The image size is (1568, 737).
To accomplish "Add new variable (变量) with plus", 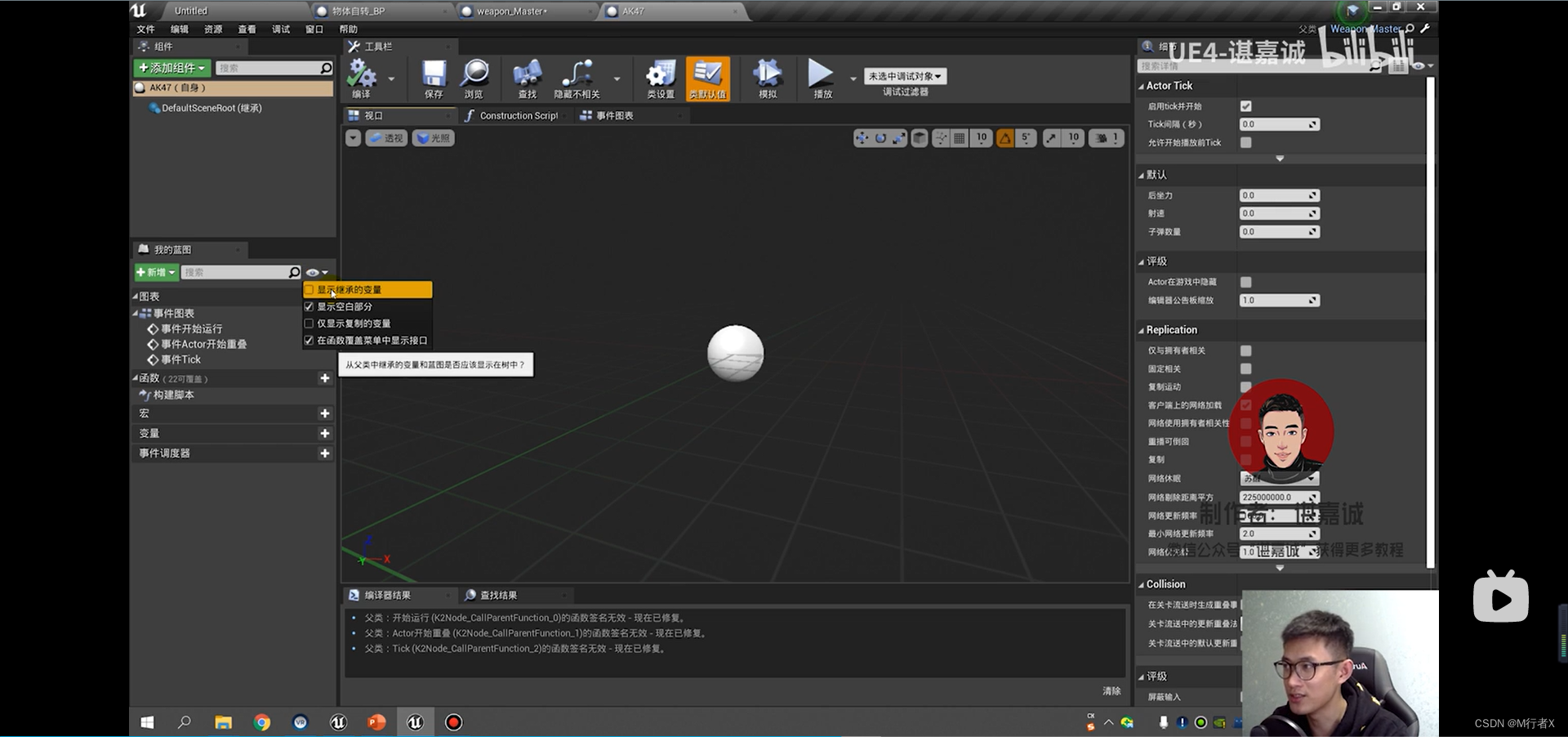I will click(x=325, y=433).
